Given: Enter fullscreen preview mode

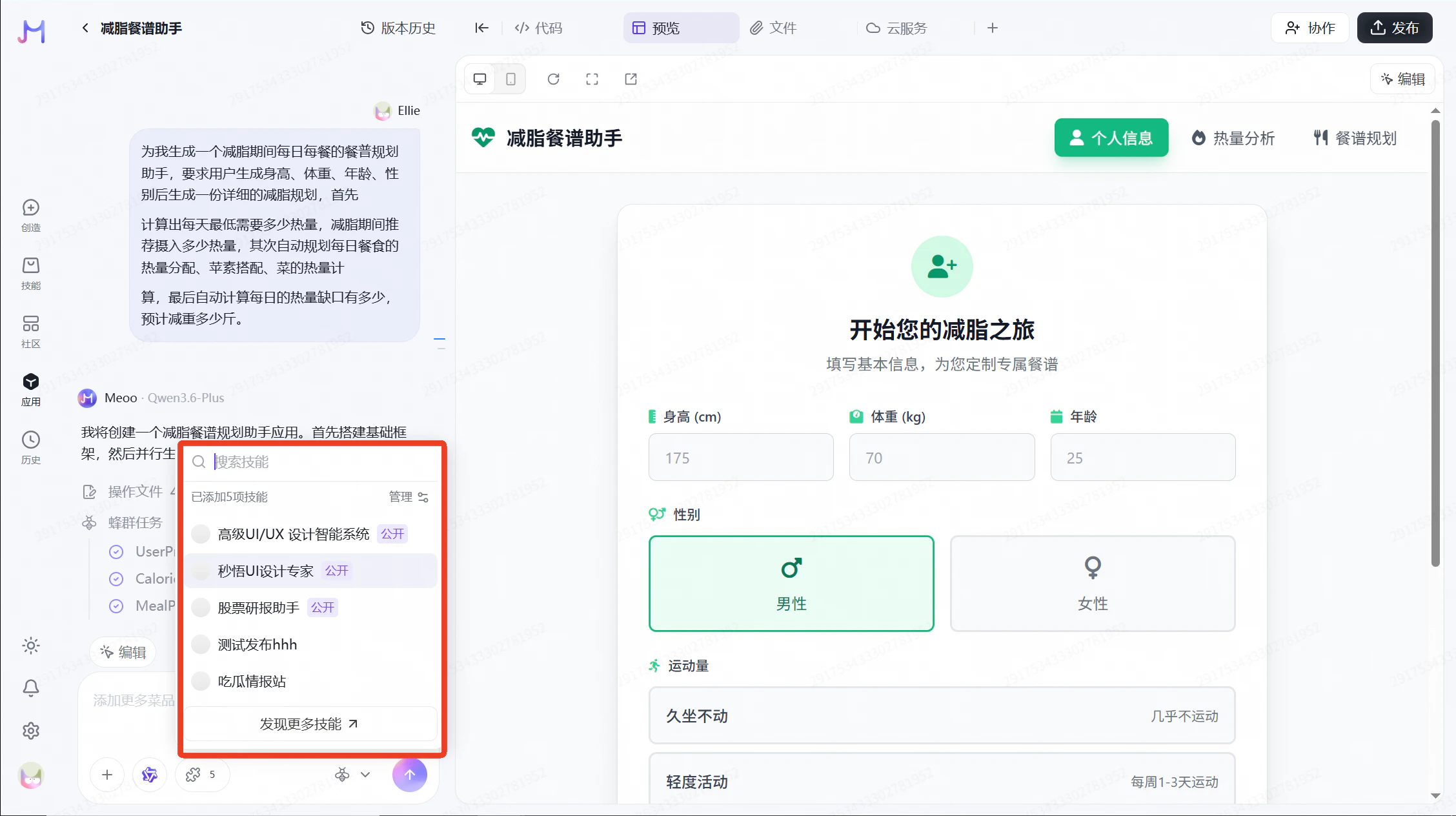Looking at the screenshot, I should pos(592,79).
